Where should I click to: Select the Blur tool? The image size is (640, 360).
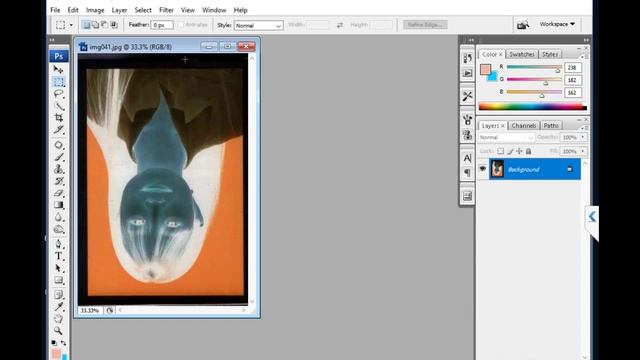tap(58, 217)
